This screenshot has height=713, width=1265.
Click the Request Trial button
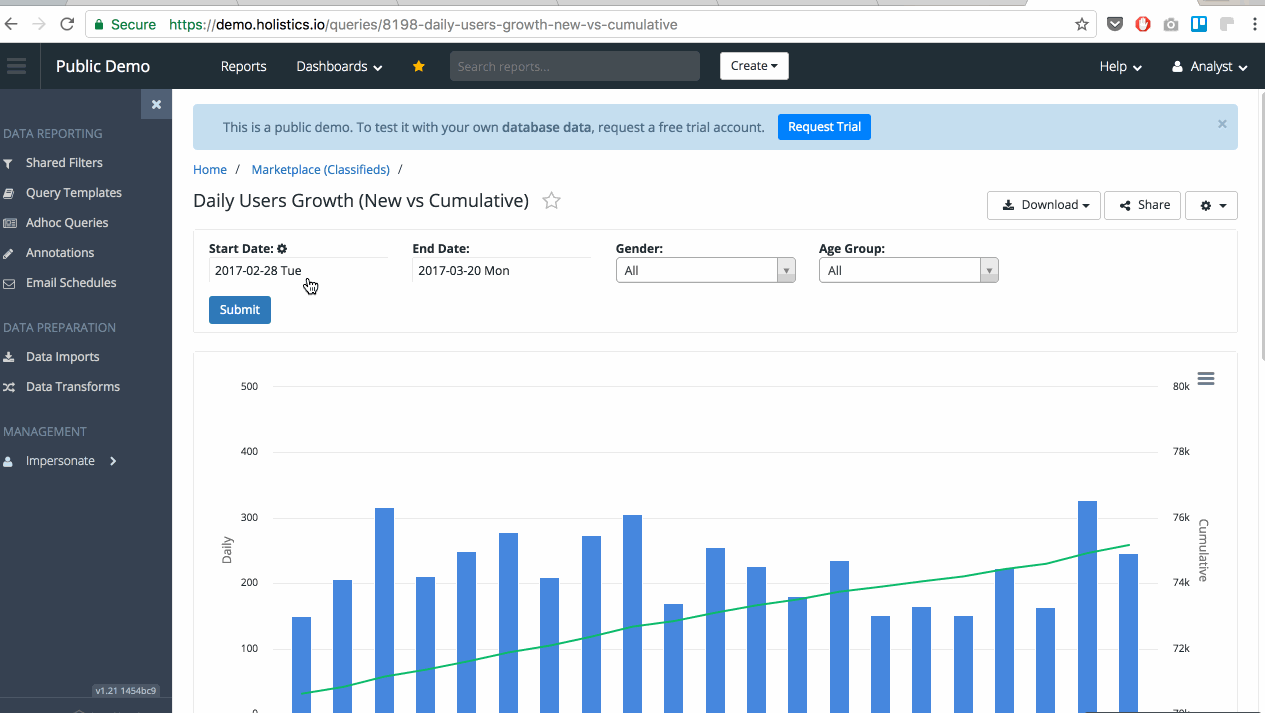point(824,127)
